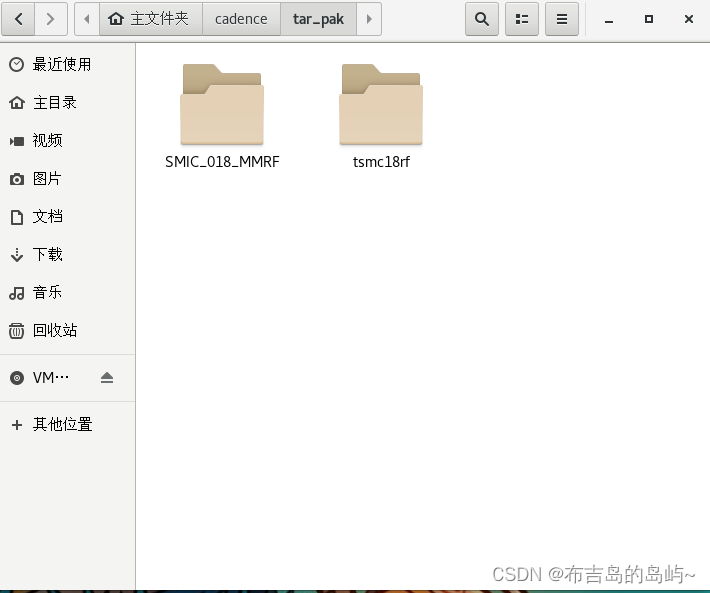
Task: Go forward with the forward arrow
Action: tap(52, 19)
